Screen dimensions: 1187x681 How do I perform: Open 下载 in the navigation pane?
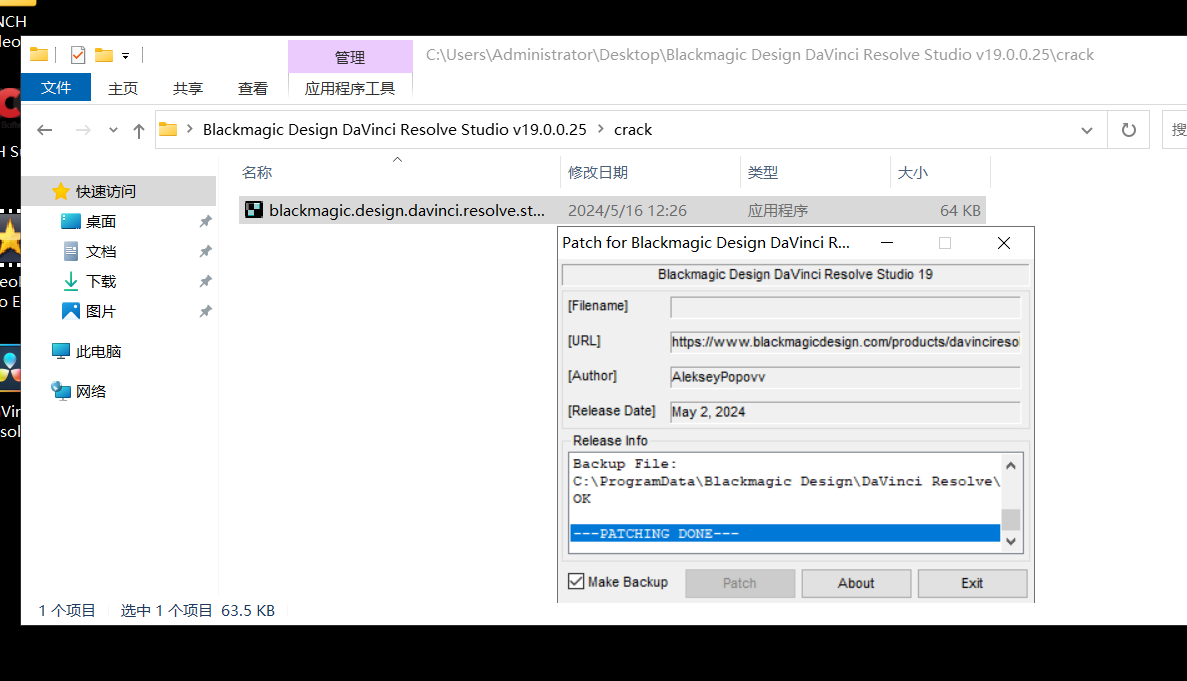click(x=101, y=281)
